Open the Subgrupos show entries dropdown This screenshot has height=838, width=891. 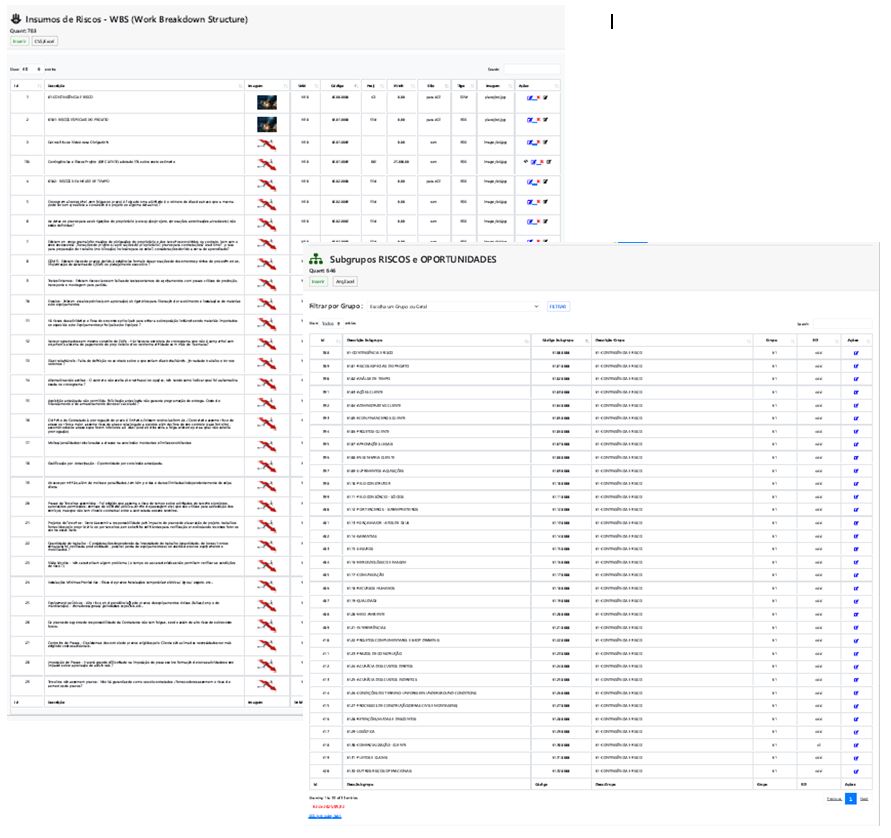331,323
